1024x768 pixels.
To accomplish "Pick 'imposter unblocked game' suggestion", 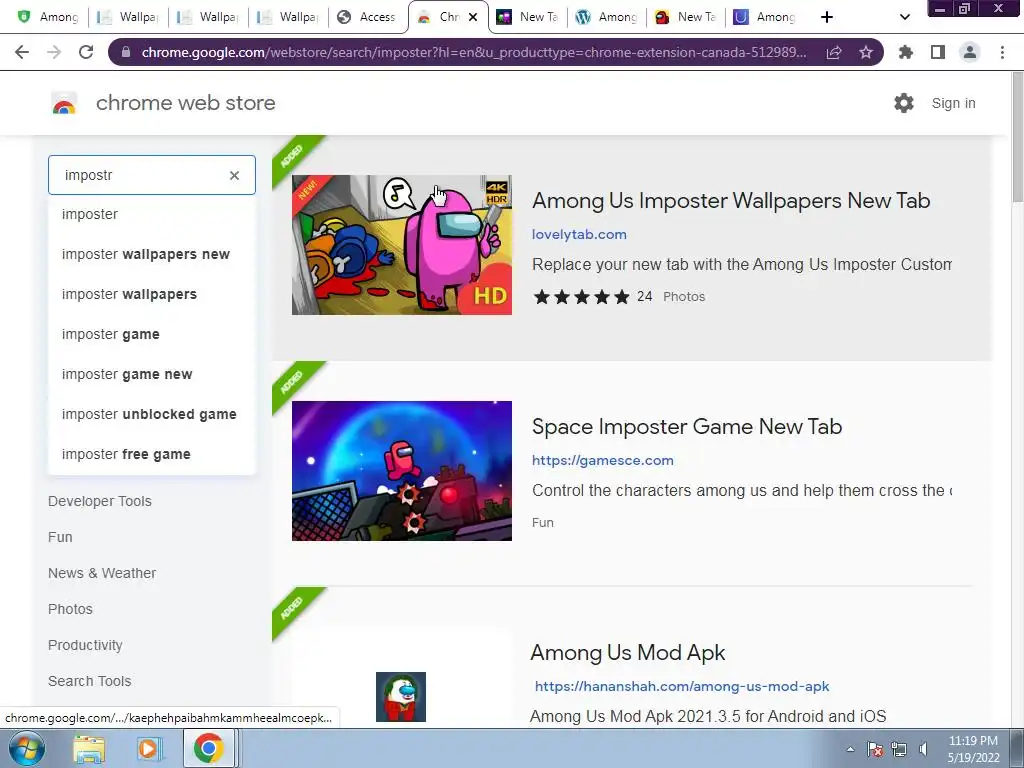I will [x=152, y=414].
